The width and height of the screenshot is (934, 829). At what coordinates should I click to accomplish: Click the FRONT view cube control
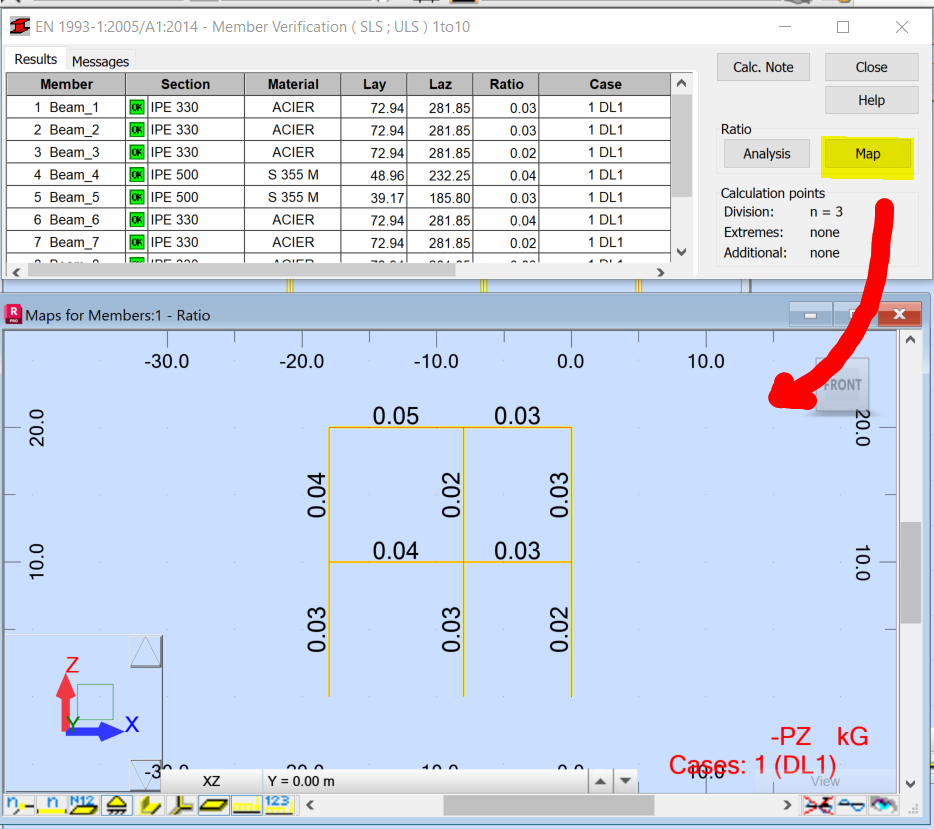coord(842,385)
